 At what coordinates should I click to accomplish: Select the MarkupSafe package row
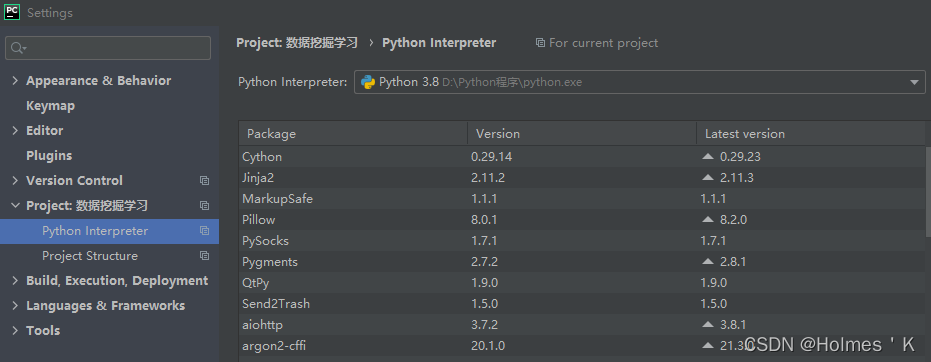point(582,199)
